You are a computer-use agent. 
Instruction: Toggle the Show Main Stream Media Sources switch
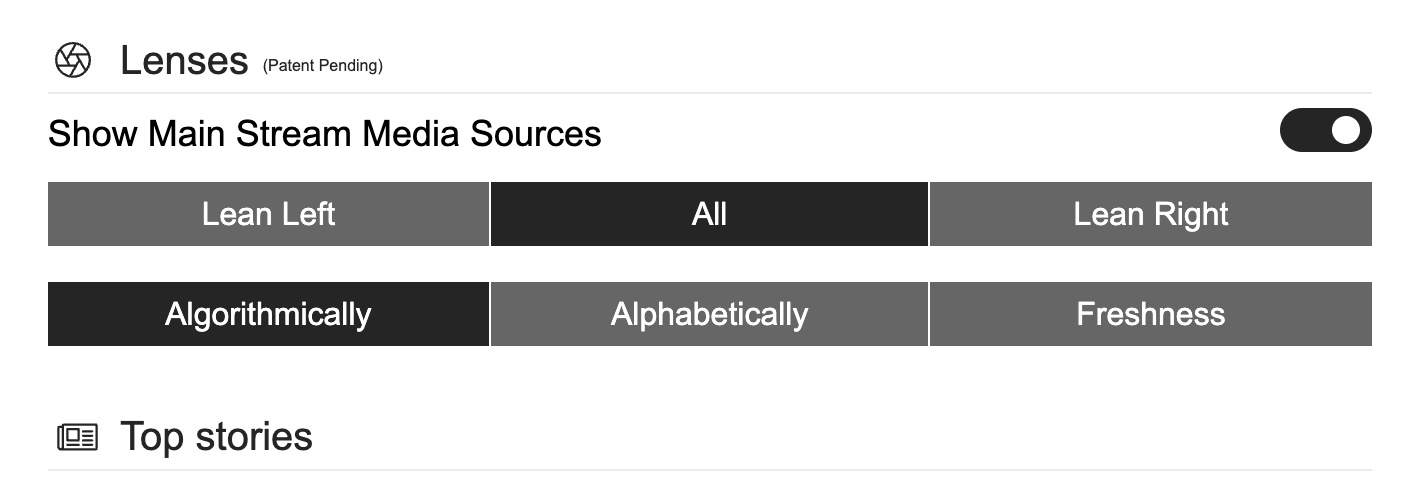point(1325,130)
